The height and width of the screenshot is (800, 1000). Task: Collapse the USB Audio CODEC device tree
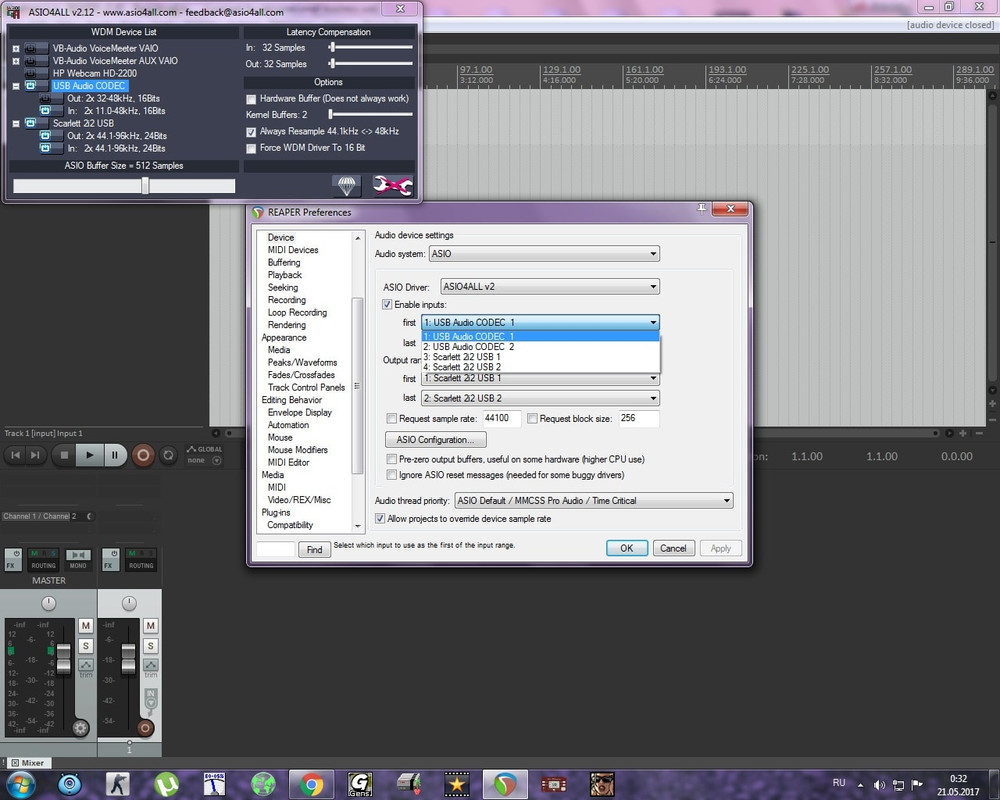(16, 86)
